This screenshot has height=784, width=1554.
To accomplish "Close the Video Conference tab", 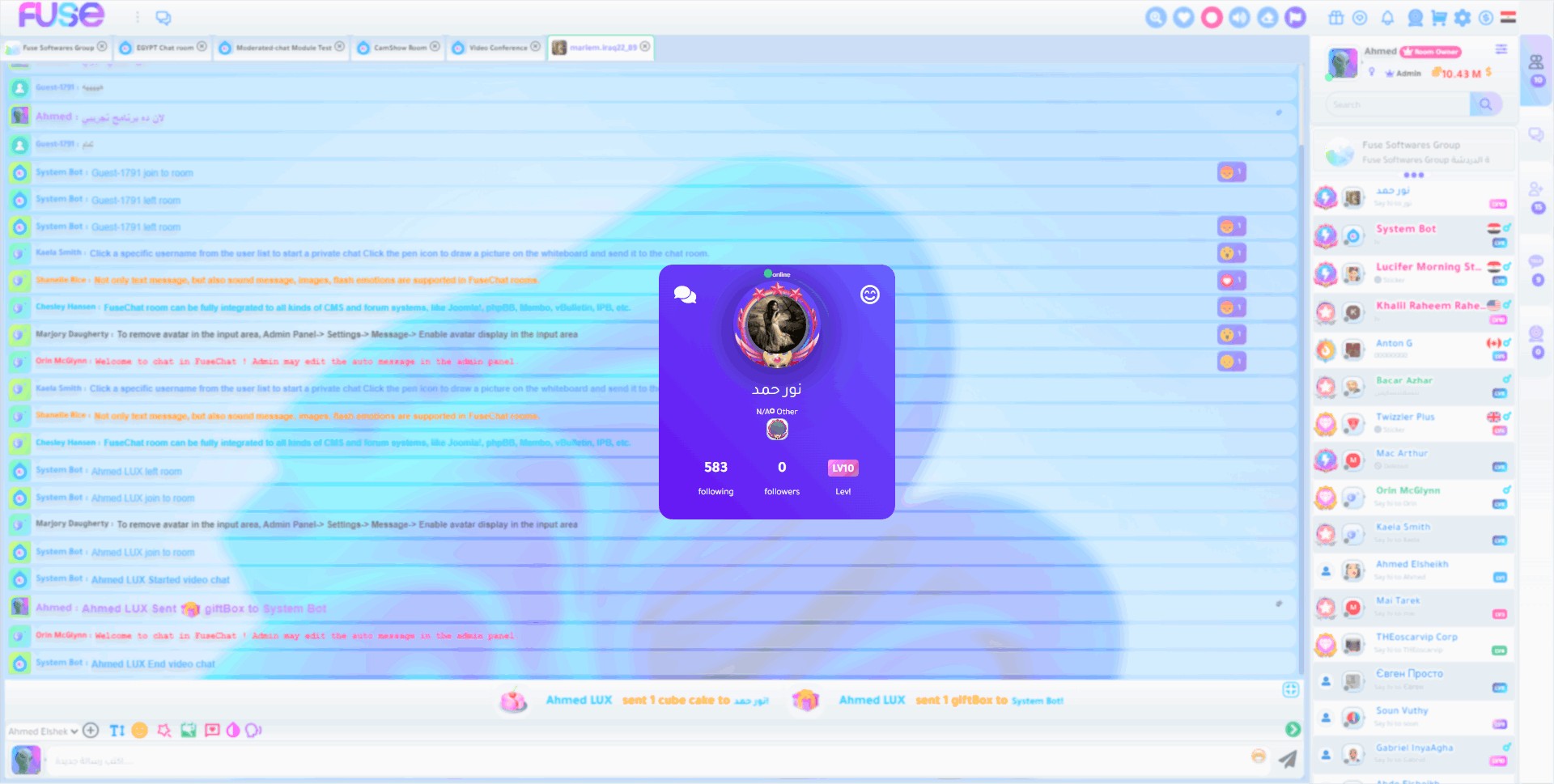I will pos(535,47).
